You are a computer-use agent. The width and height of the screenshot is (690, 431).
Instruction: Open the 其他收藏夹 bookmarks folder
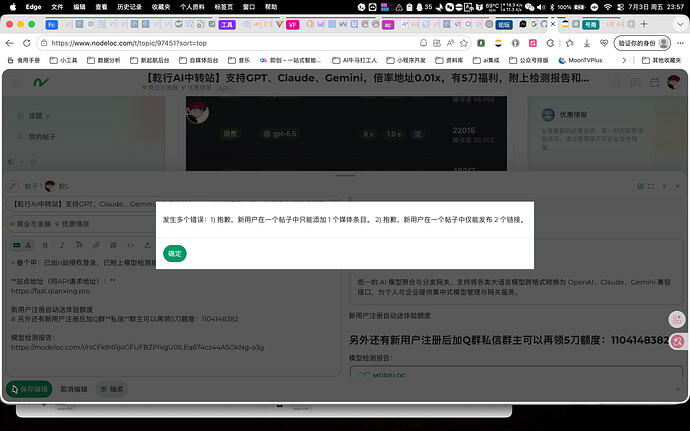tap(661, 60)
